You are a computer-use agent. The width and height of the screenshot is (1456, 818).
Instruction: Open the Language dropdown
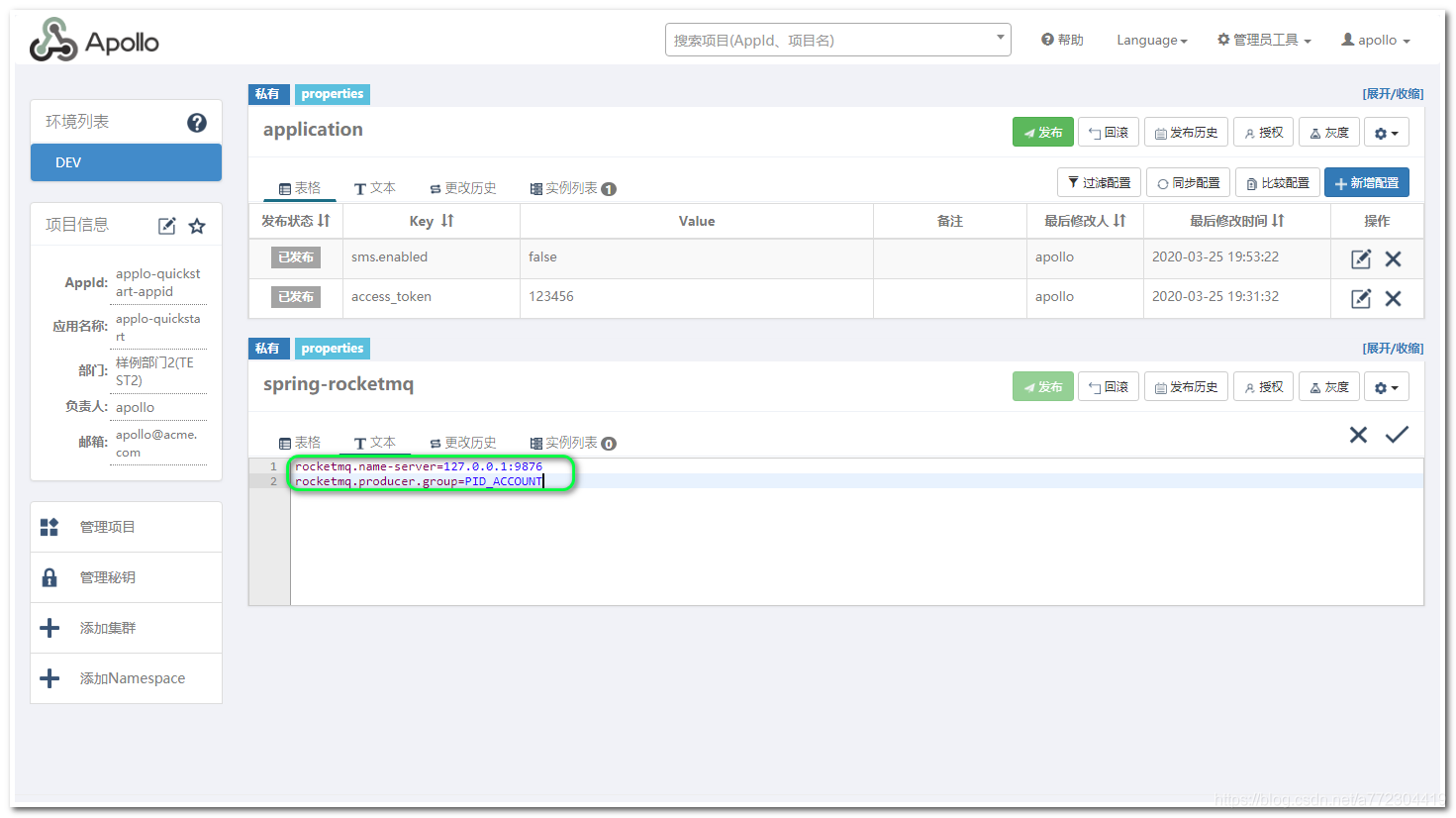1150,40
